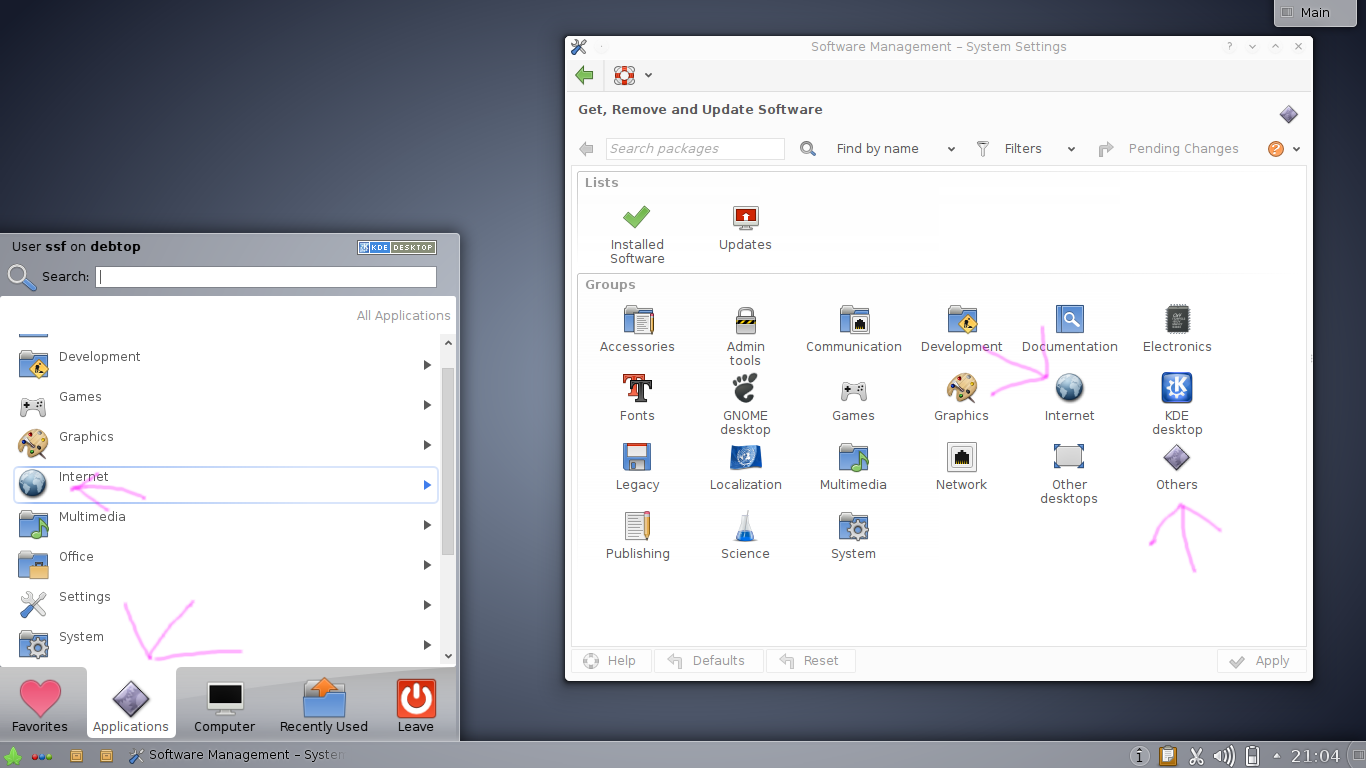Click the Pending Changes button
Viewport: 1366px width, 768px height.
coord(1168,149)
